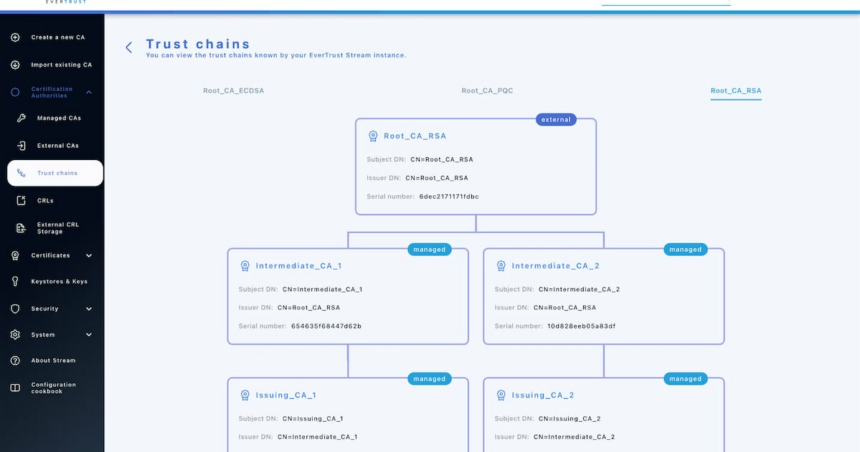The width and height of the screenshot is (860, 452).
Task: Click the Configuration cookbook book icon
Action: (15, 388)
